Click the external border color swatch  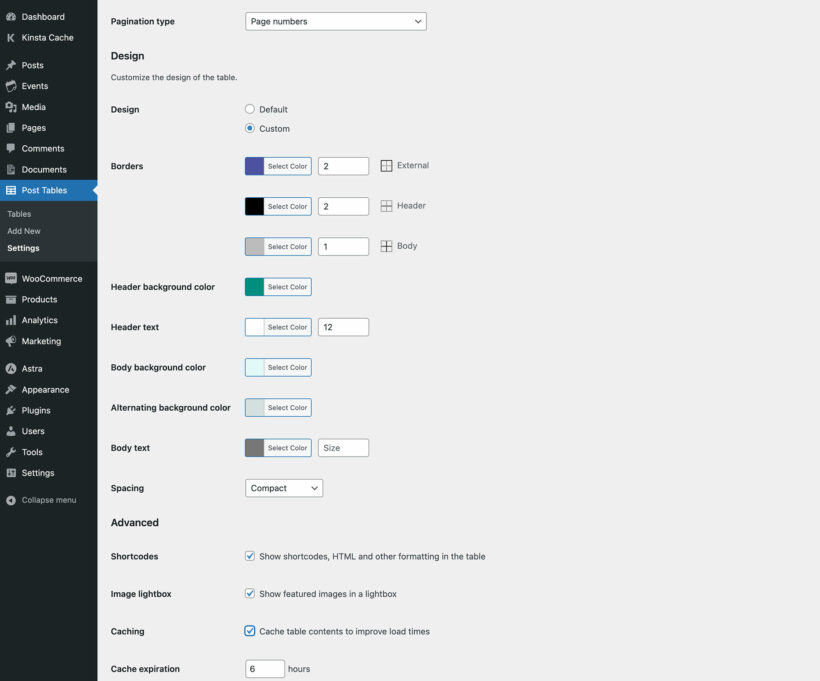click(252, 165)
